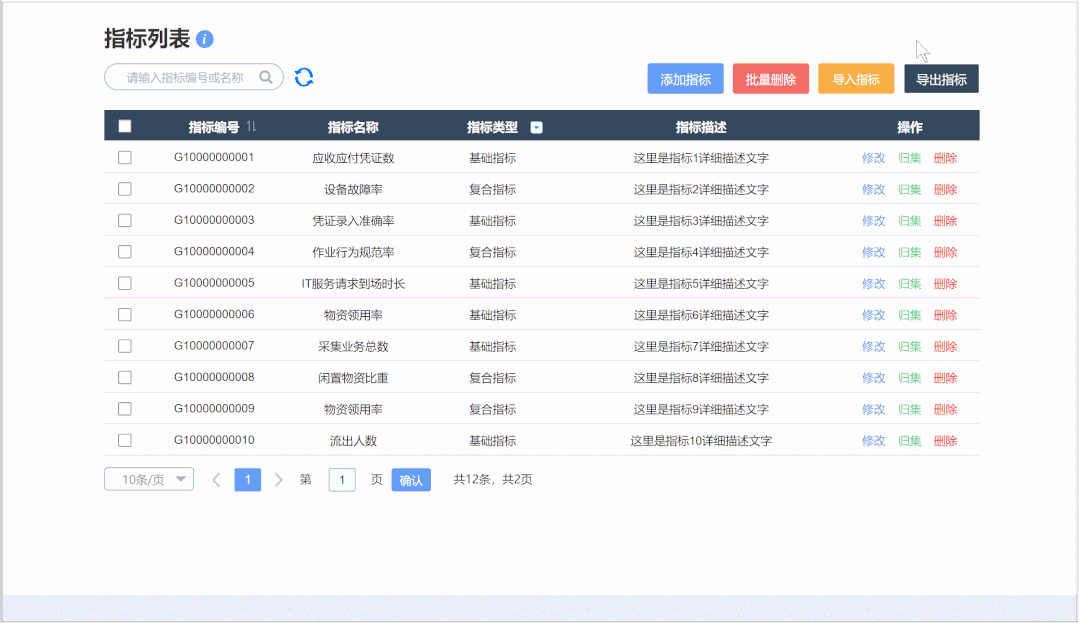This screenshot has width=1079, height=623.
Task: Click the 指标名称 column header
Action: coord(353,127)
